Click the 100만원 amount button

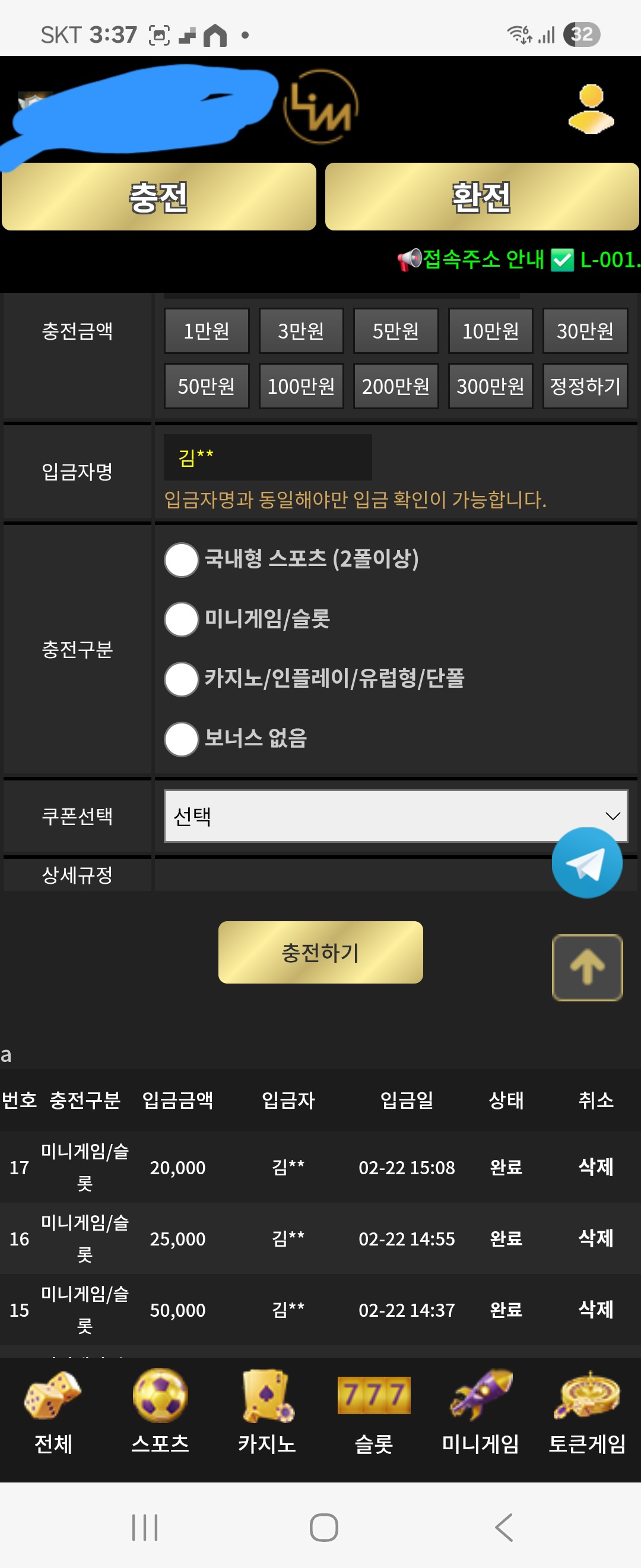point(300,386)
